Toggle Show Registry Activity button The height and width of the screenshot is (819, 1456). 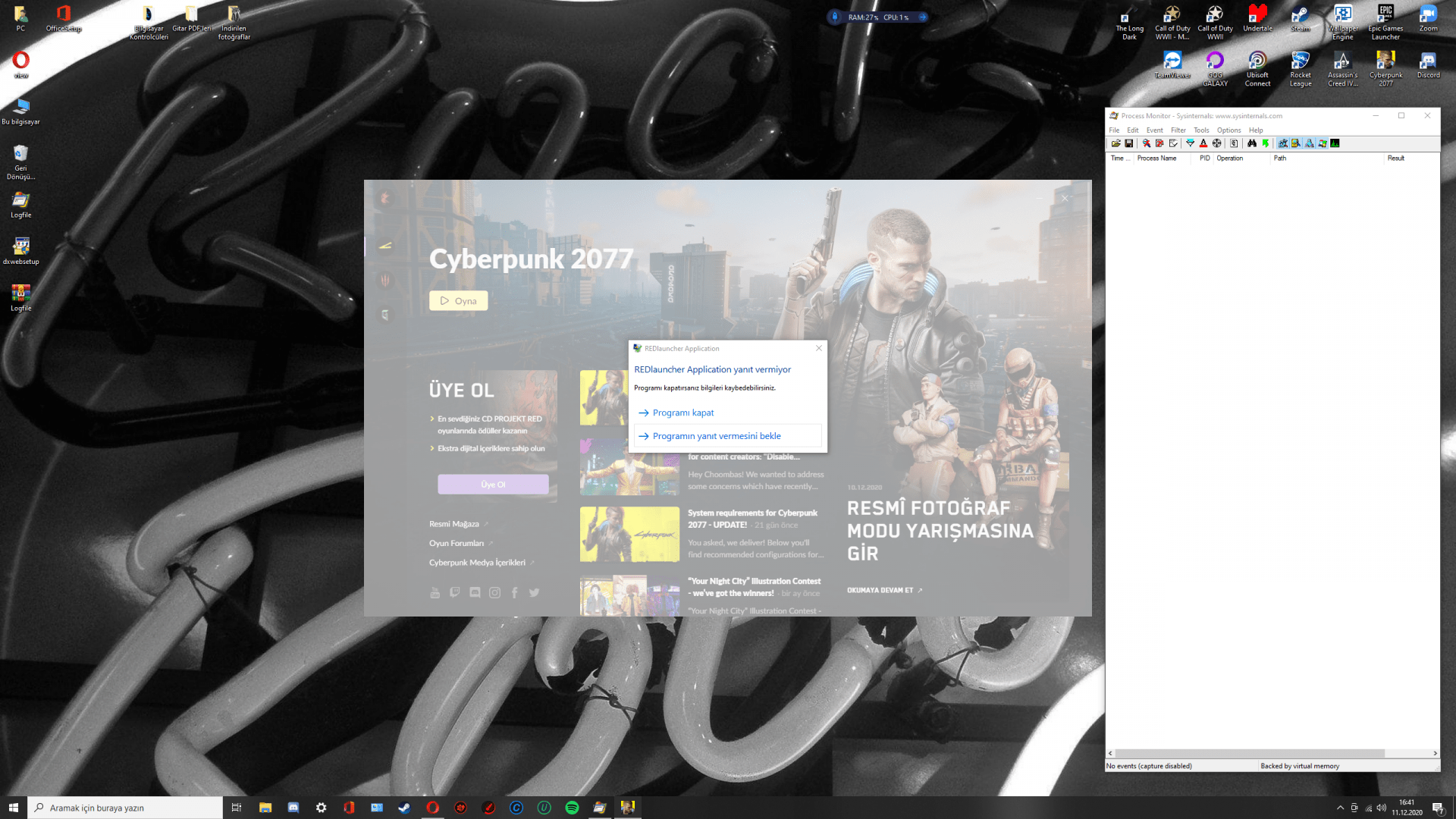point(1282,143)
